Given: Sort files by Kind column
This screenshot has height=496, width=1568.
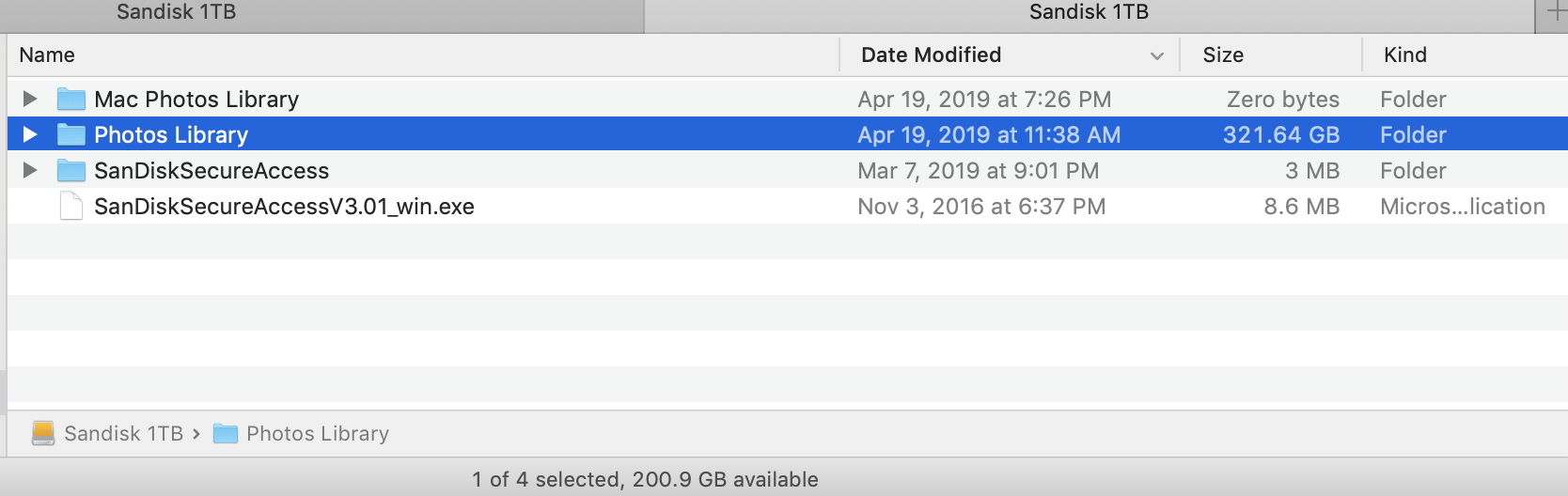Looking at the screenshot, I should (1404, 55).
